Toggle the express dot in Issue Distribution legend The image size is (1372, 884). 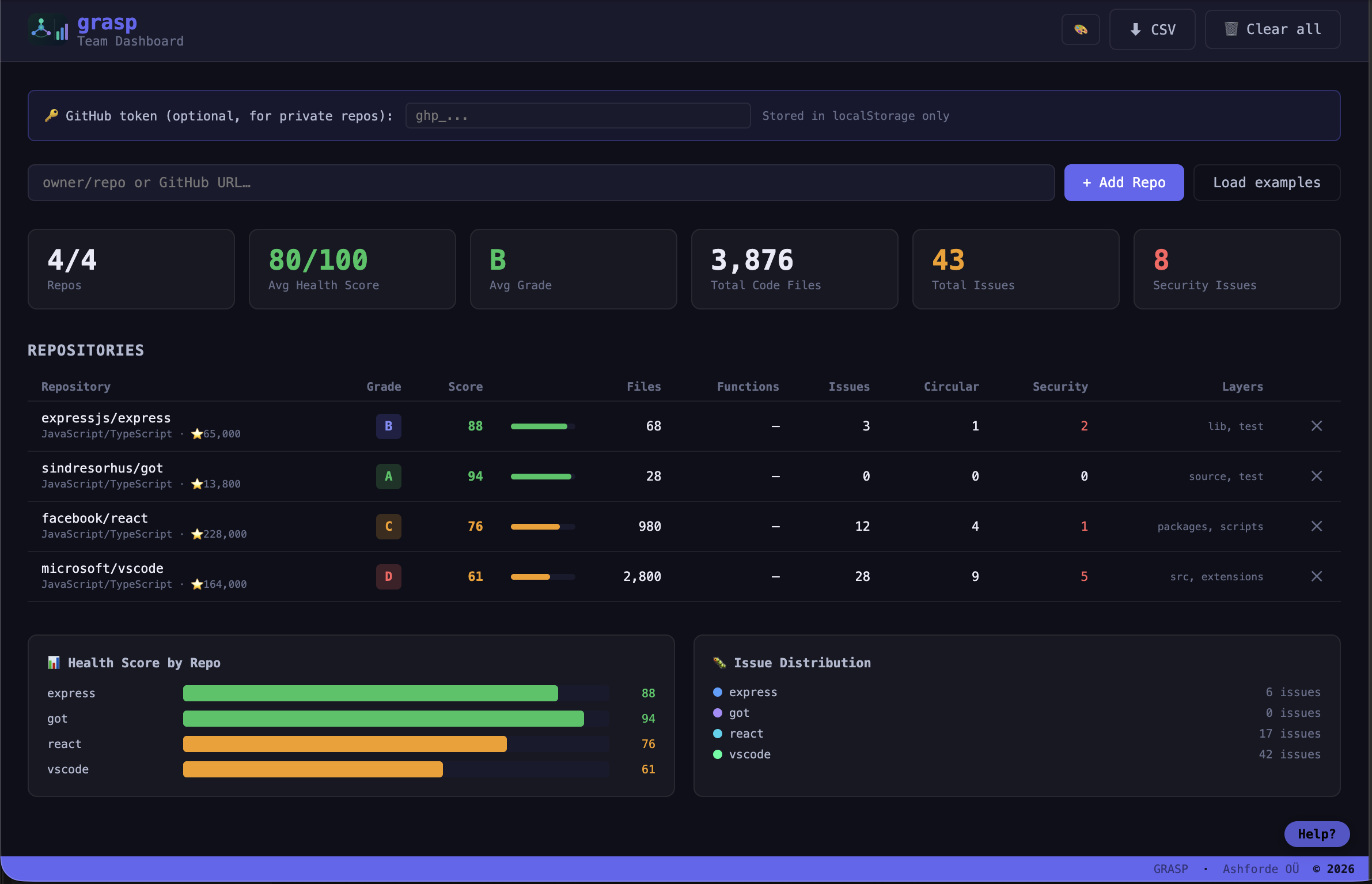point(717,692)
